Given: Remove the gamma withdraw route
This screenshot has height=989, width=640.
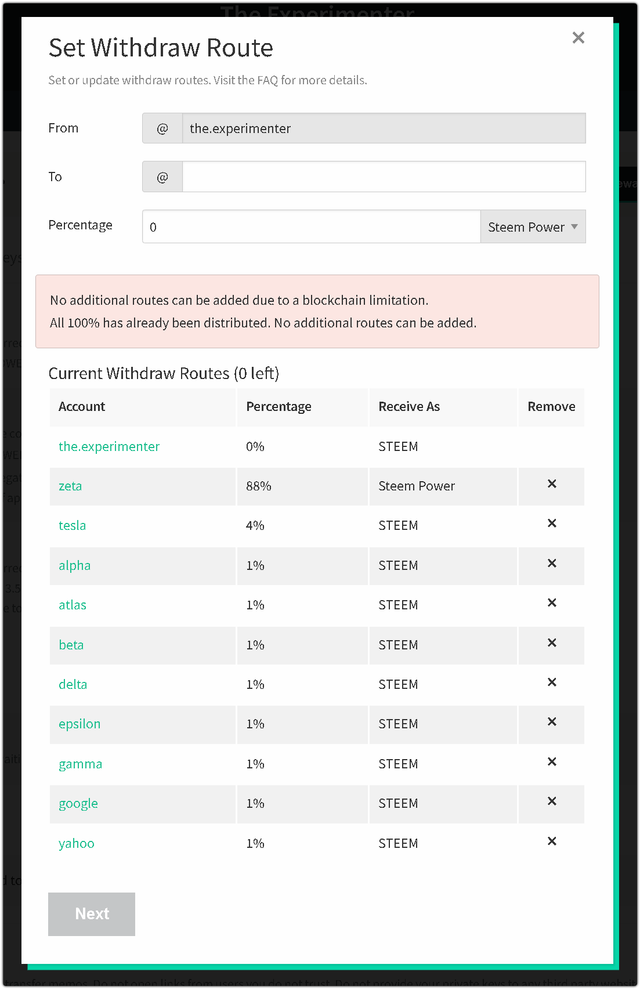Looking at the screenshot, I should [x=551, y=762].
